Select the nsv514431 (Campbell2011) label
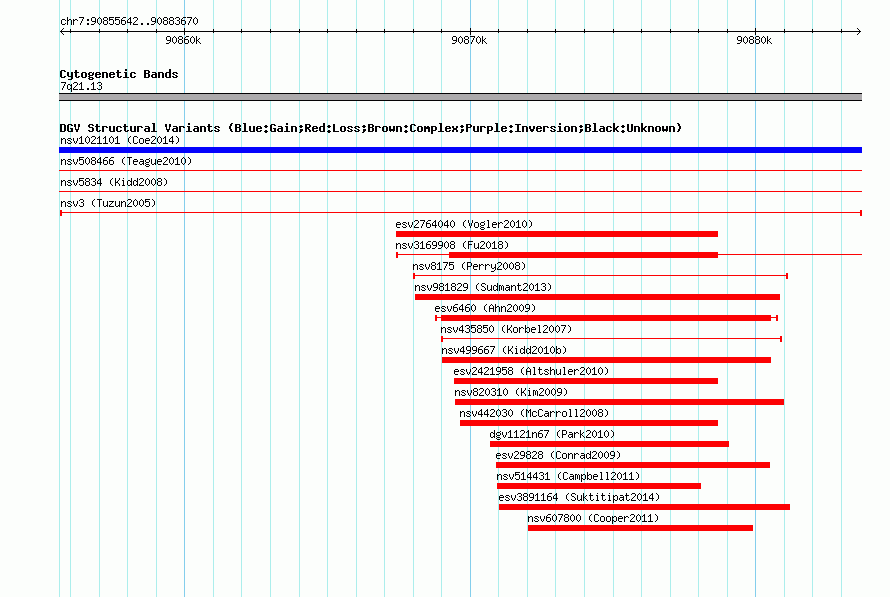Screen dimensions: 890x597 [568, 476]
